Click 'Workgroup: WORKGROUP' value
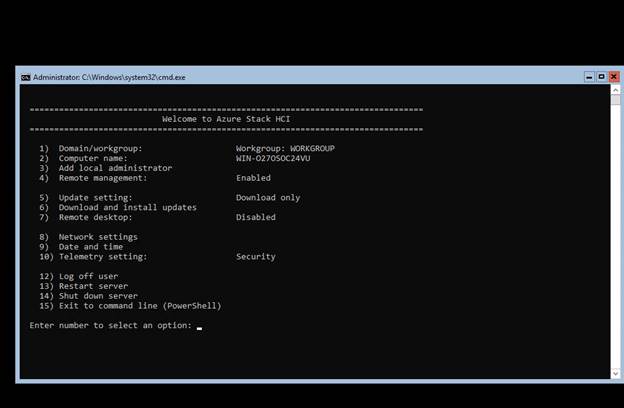The image size is (624, 408). pos(285,148)
